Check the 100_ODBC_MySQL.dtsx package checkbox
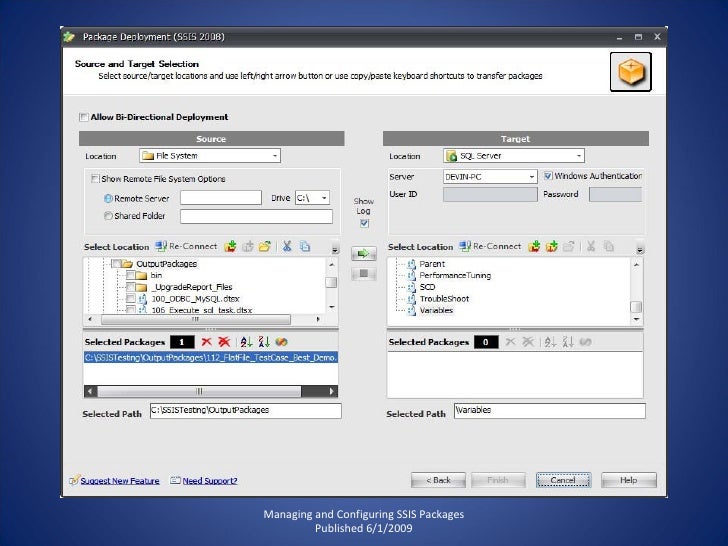Screen dimensions: 728x546 (x=130, y=299)
